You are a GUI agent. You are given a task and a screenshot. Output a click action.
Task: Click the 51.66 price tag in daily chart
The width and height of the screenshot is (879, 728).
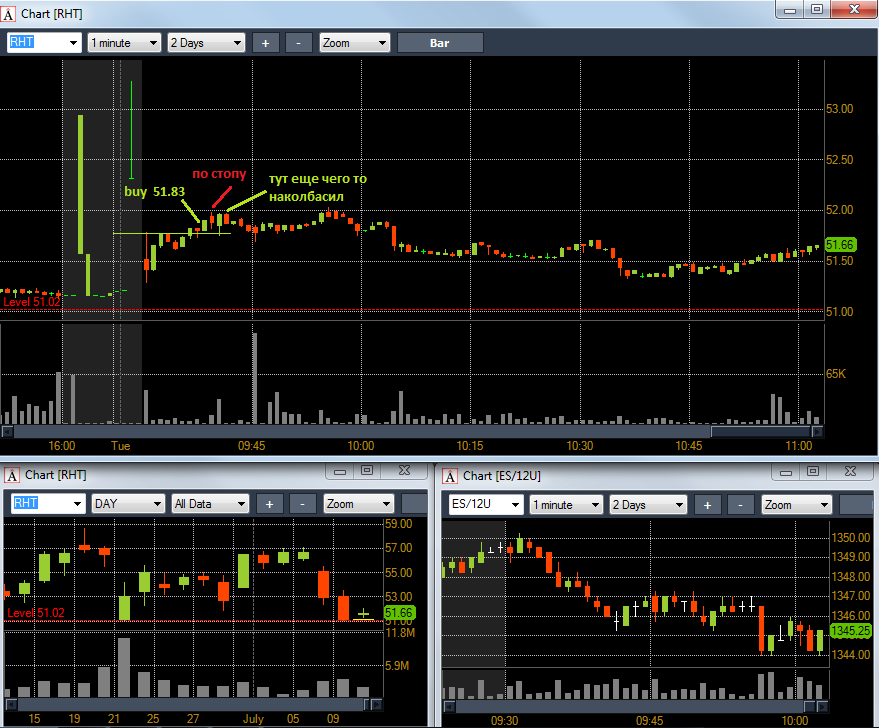(x=399, y=613)
